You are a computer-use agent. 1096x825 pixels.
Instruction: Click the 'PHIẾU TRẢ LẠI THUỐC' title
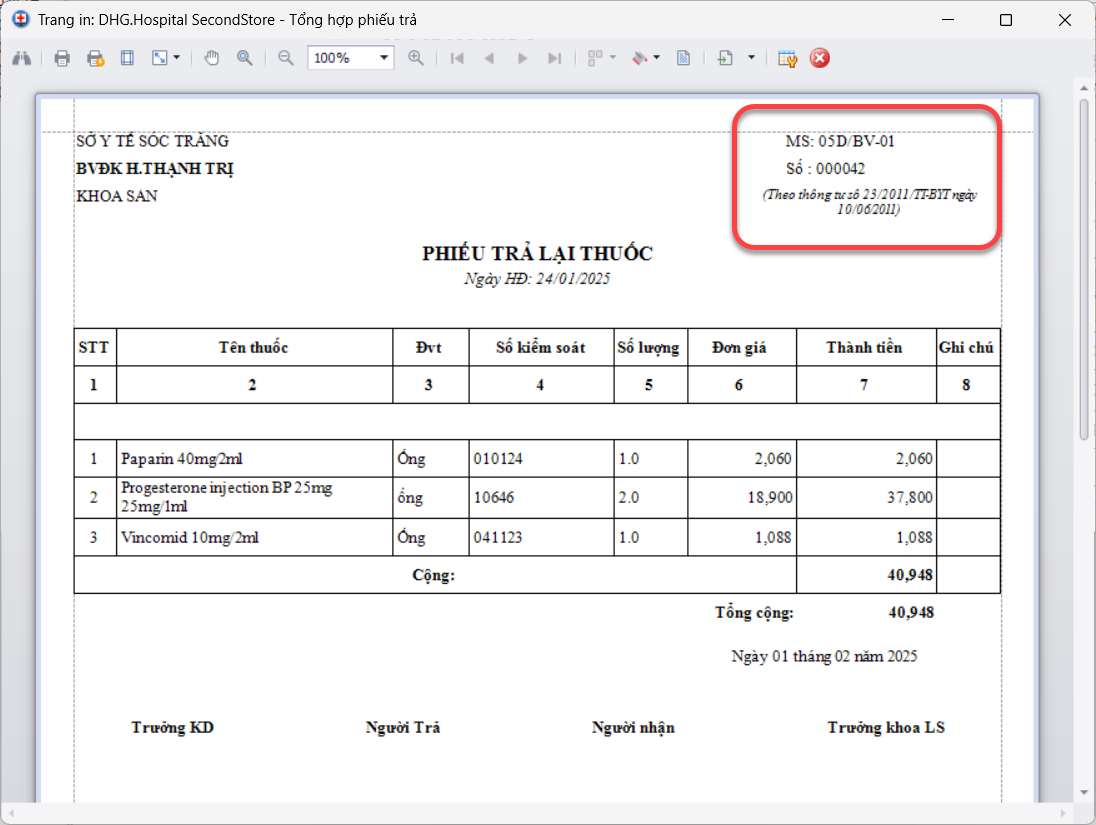[537, 253]
